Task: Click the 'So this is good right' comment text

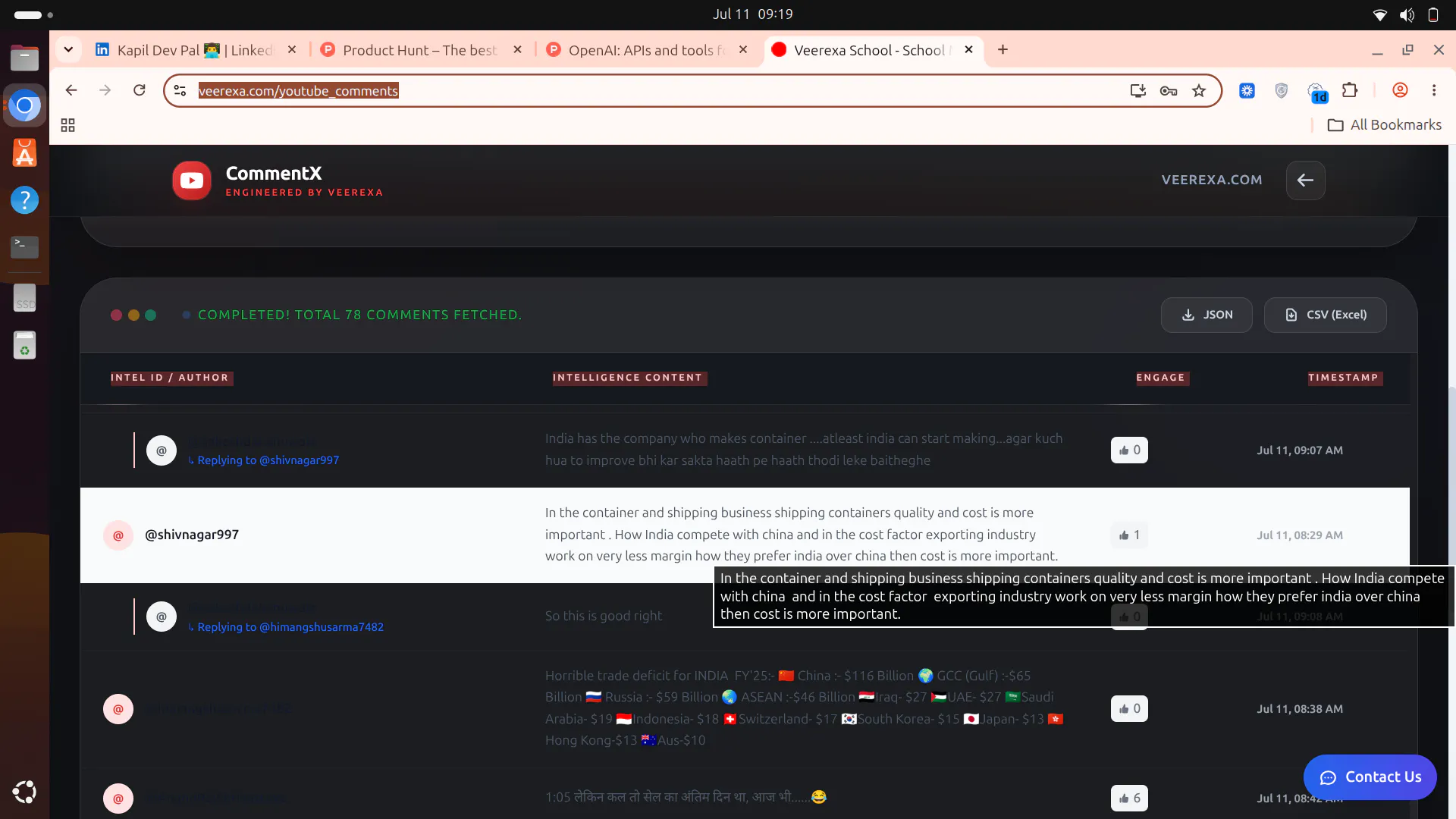Action: click(x=604, y=616)
